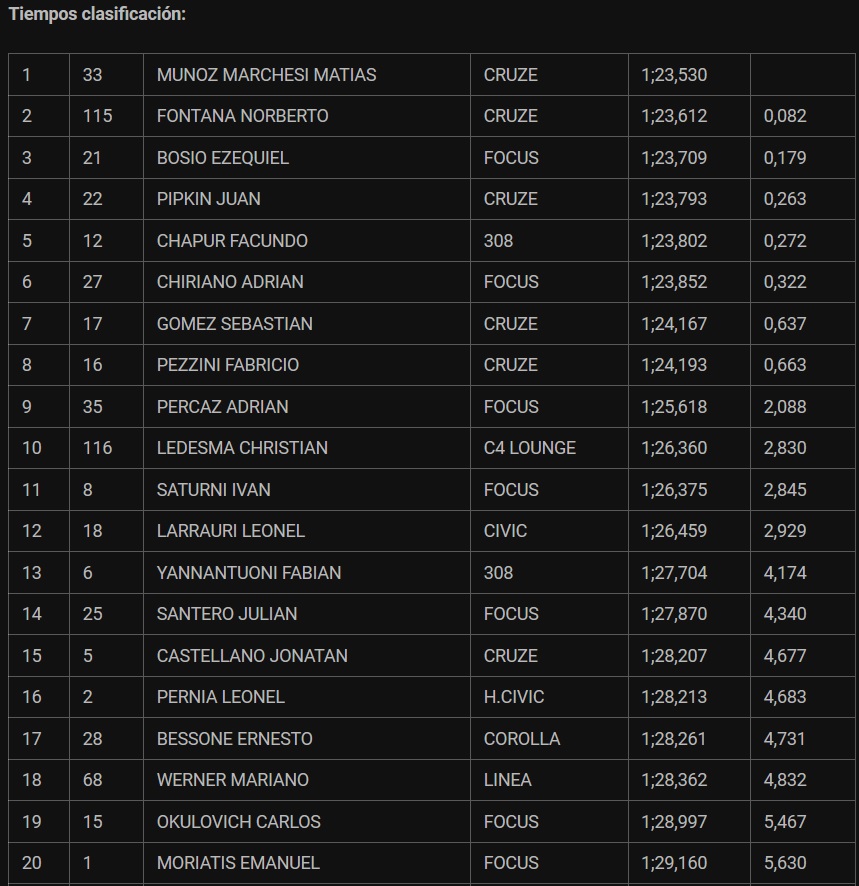The image size is (859, 886).
Task: Click the name MUNOZ MARCHESI MATIAS
Action: tap(266, 75)
